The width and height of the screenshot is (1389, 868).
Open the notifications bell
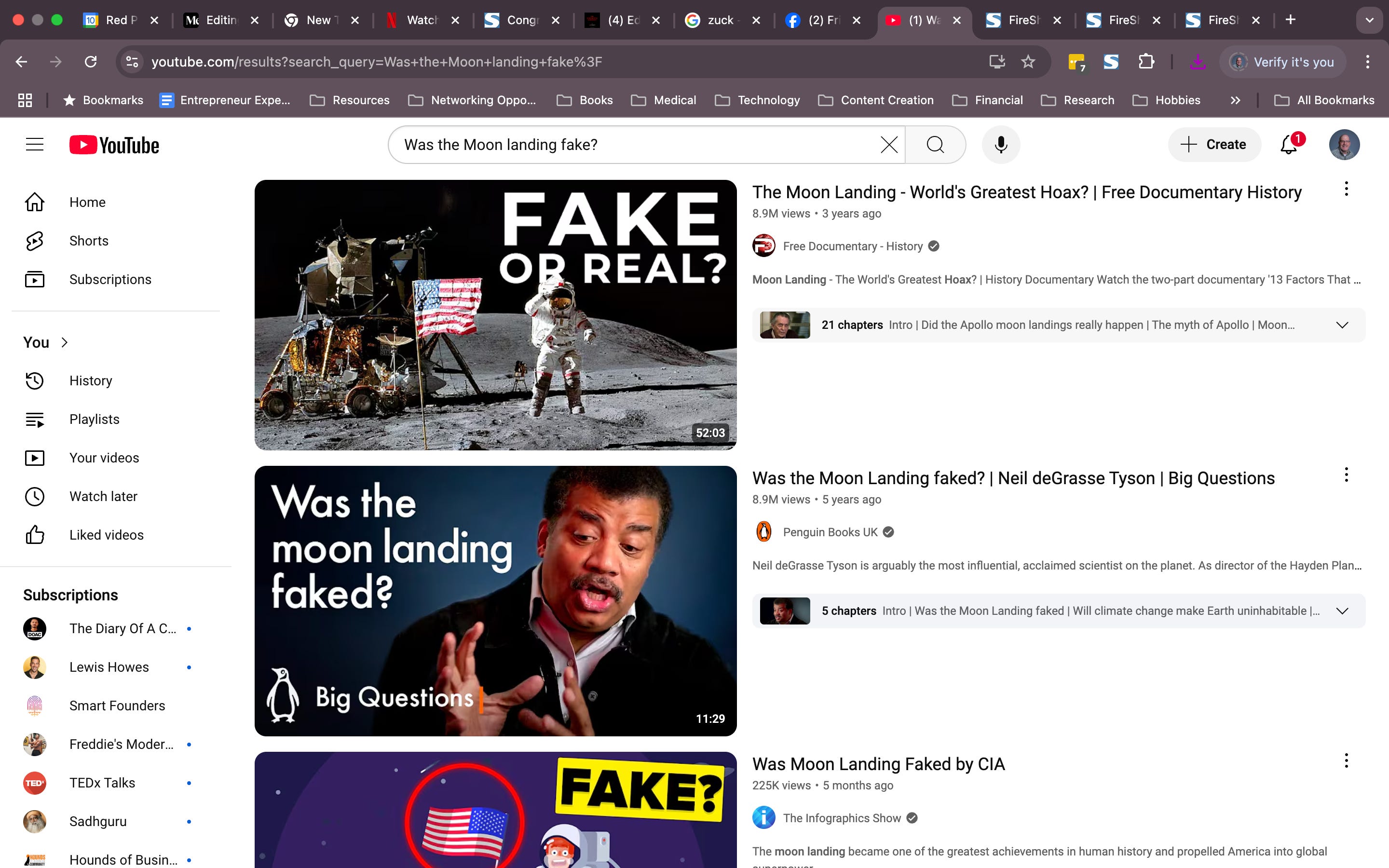pyautogui.click(x=1289, y=145)
